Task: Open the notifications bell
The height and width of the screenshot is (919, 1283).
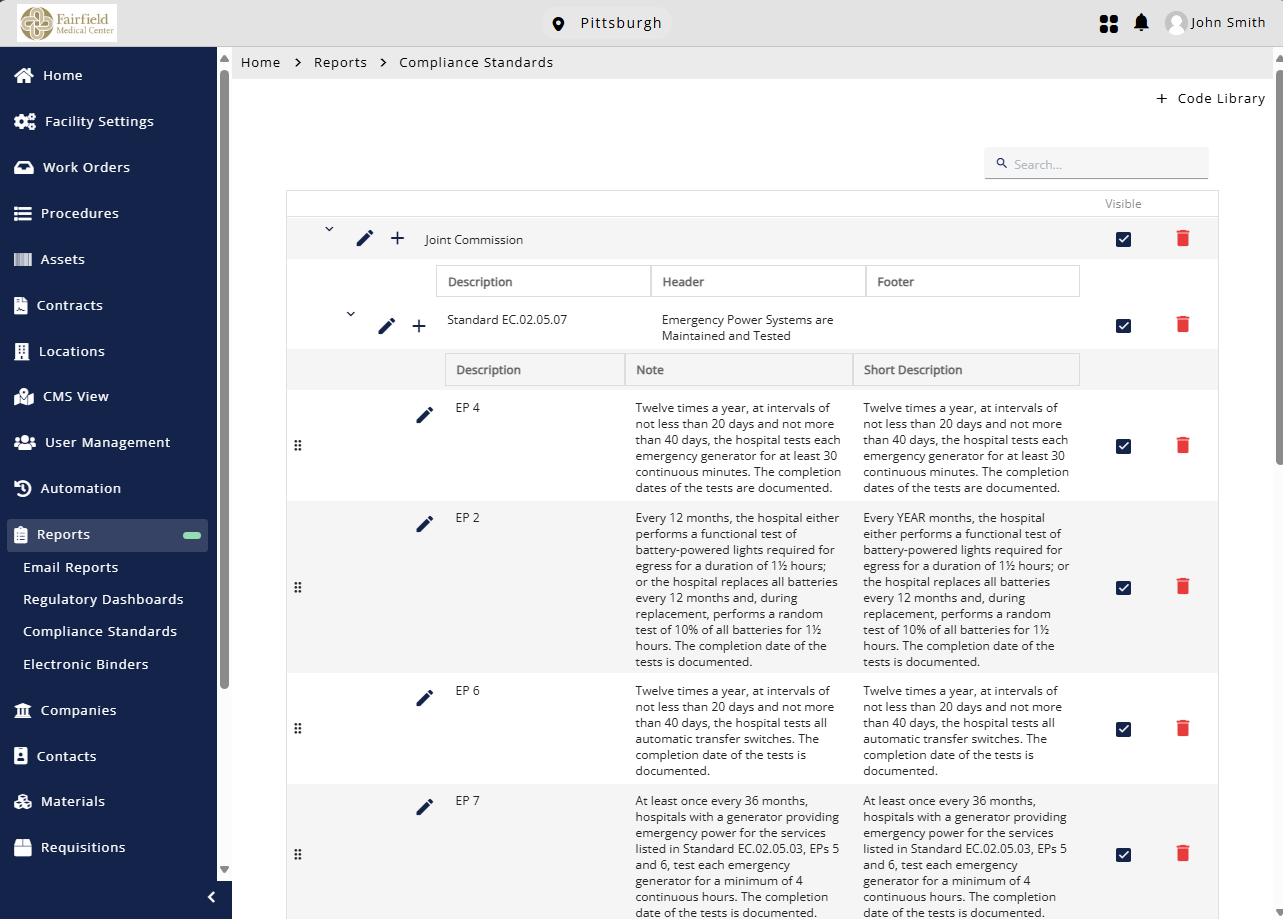Action: (1141, 23)
